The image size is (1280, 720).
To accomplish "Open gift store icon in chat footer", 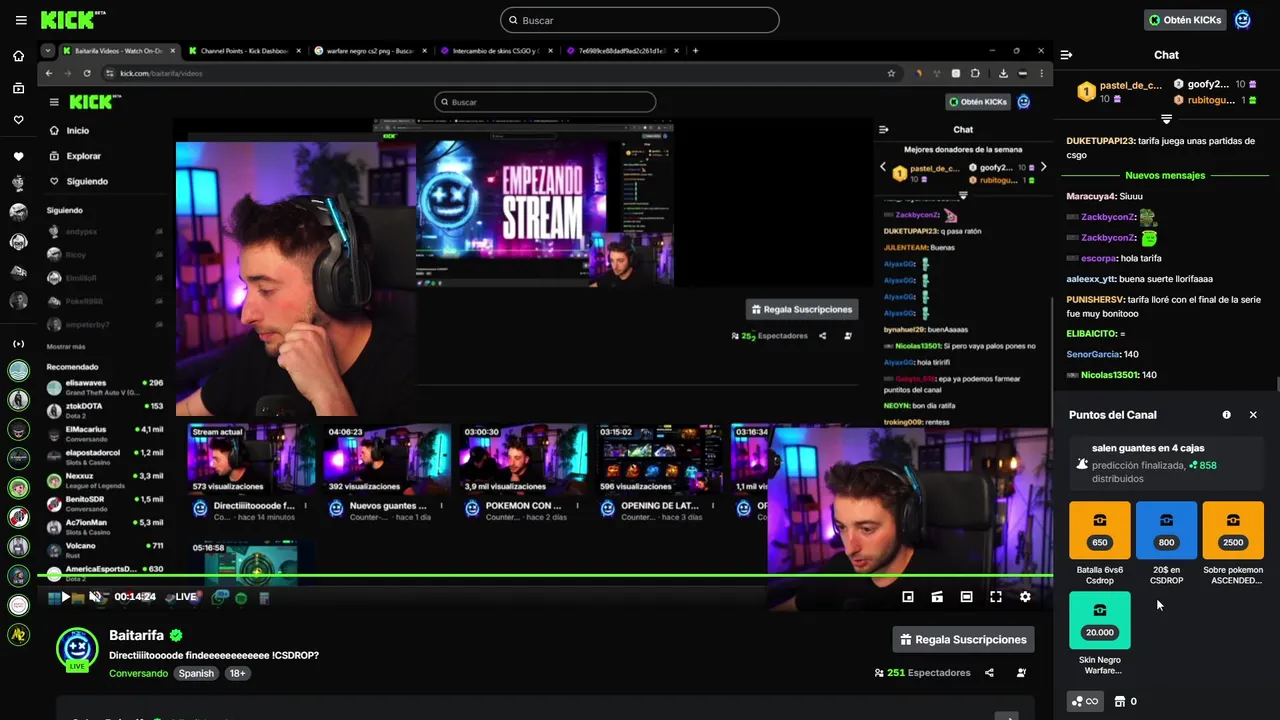I will [x=1126, y=701].
